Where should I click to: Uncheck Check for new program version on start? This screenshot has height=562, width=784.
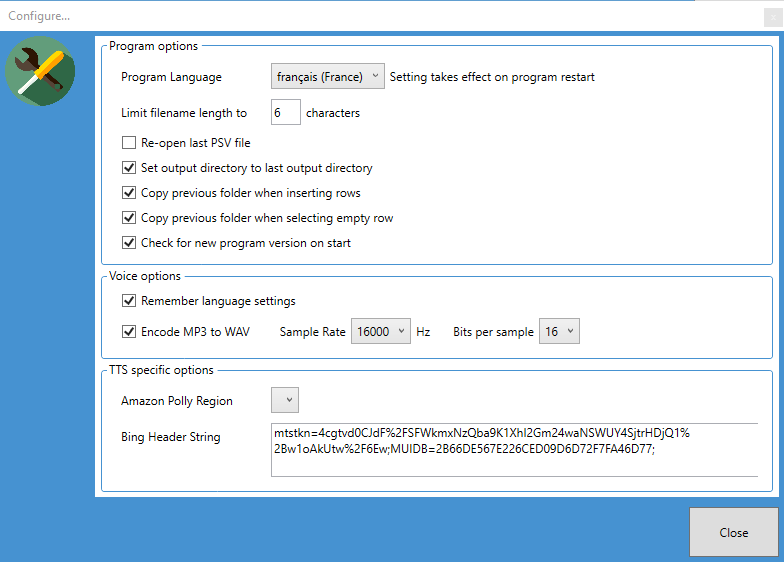129,243
